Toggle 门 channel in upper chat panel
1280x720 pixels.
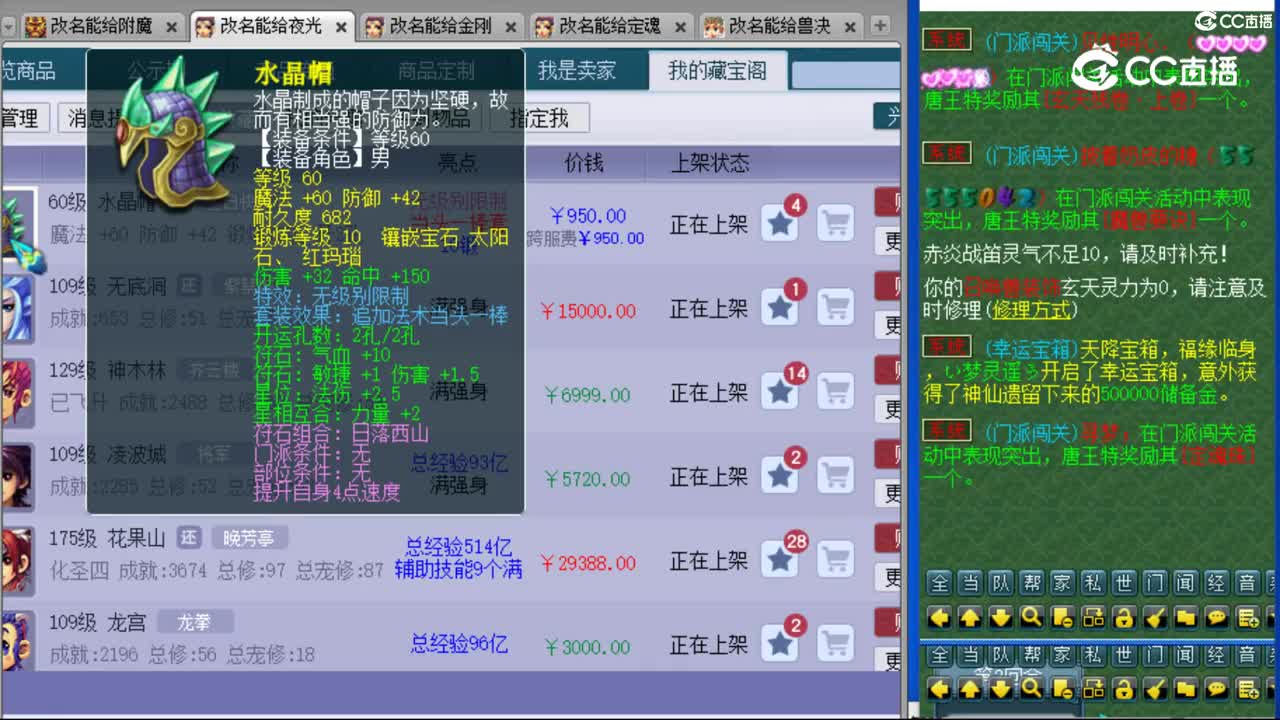tap(1155, 582)
